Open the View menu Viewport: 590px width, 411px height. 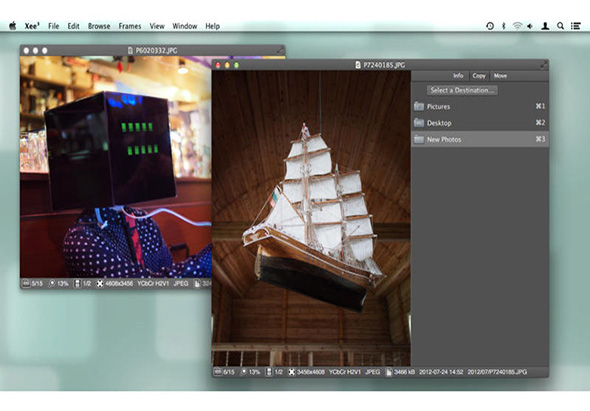157,26
